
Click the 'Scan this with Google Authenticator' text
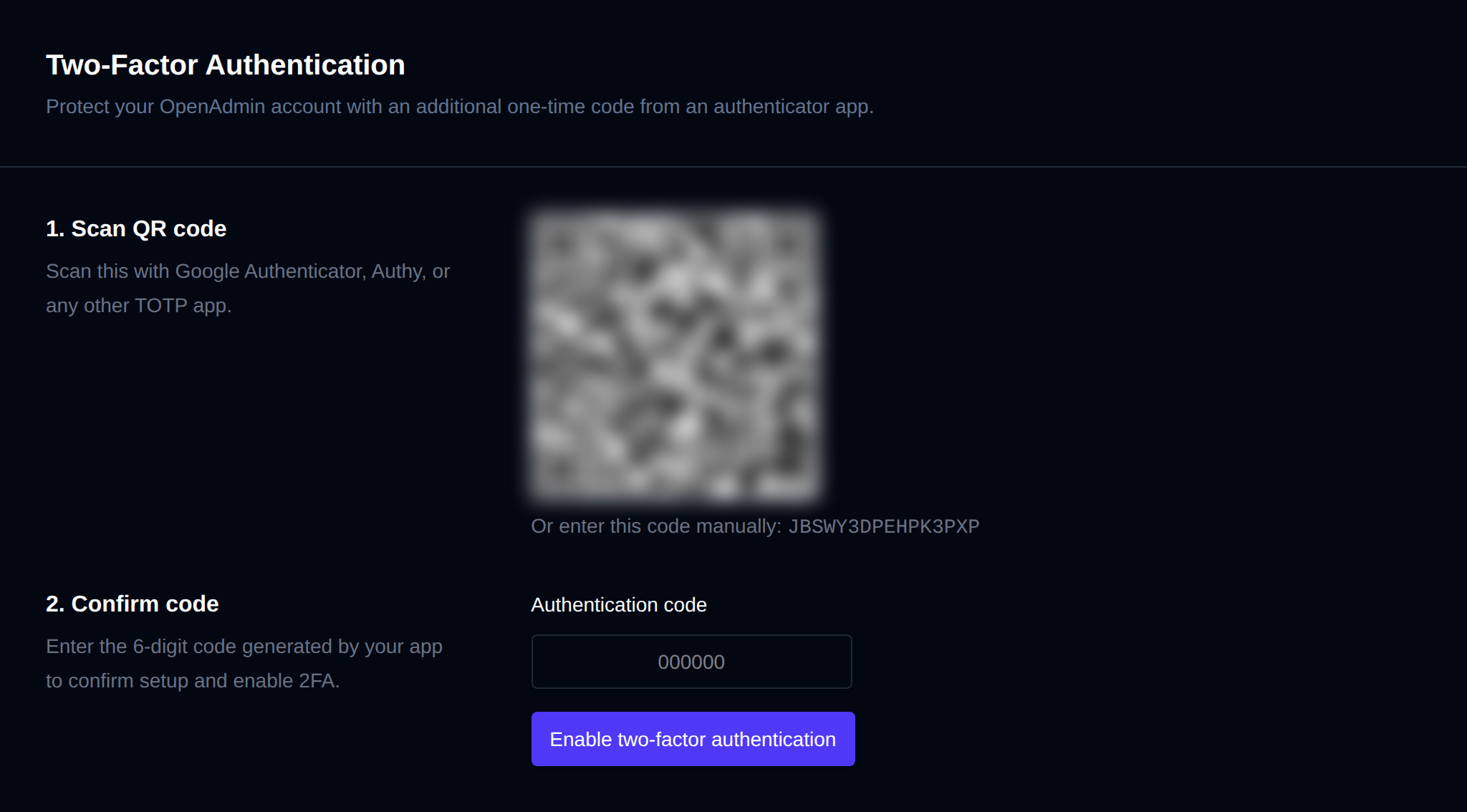pos(248,289)
